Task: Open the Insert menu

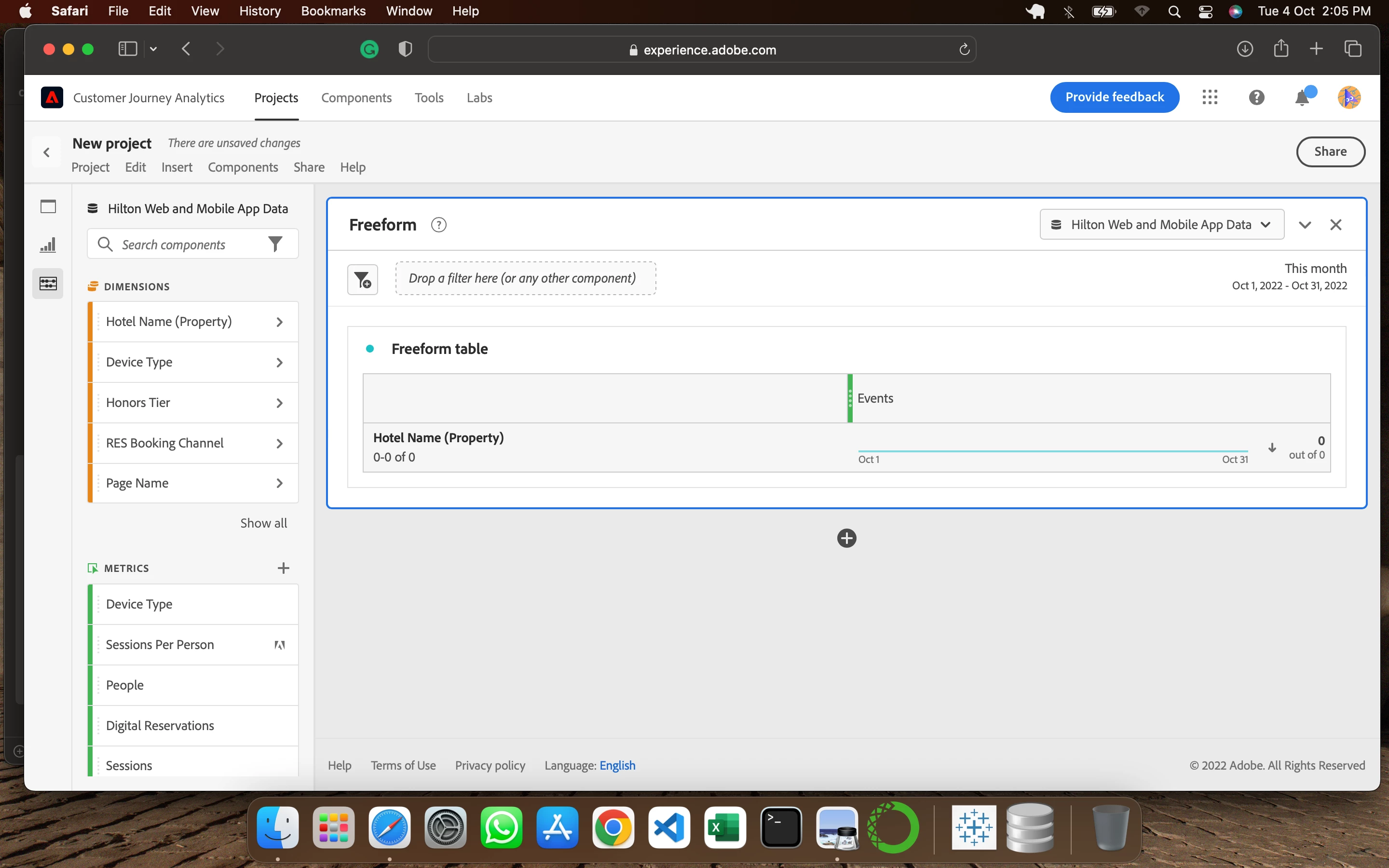Action: click(x=177, y=167)
